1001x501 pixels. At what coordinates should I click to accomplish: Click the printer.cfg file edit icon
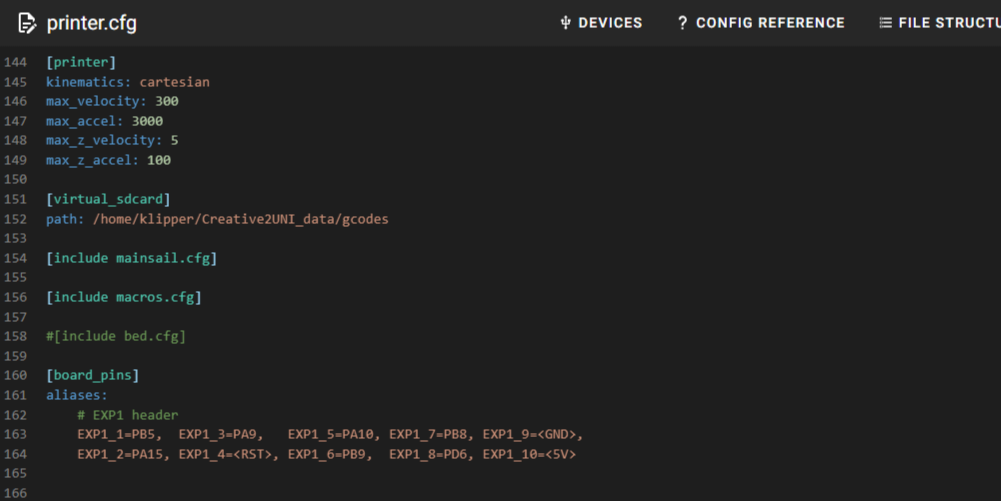tap(27, 23)
